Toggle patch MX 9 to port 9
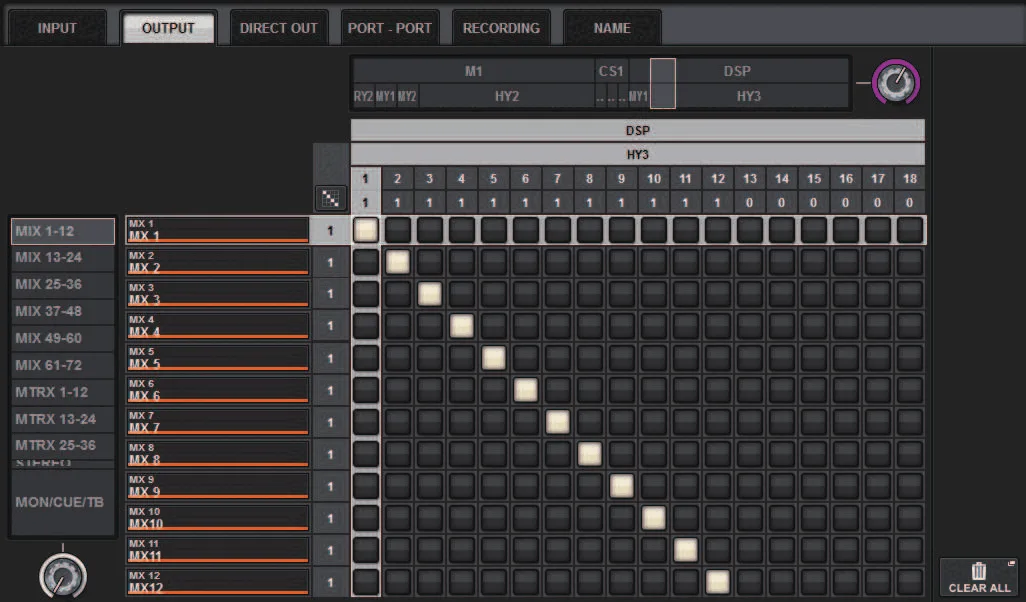 pos(622,486)
